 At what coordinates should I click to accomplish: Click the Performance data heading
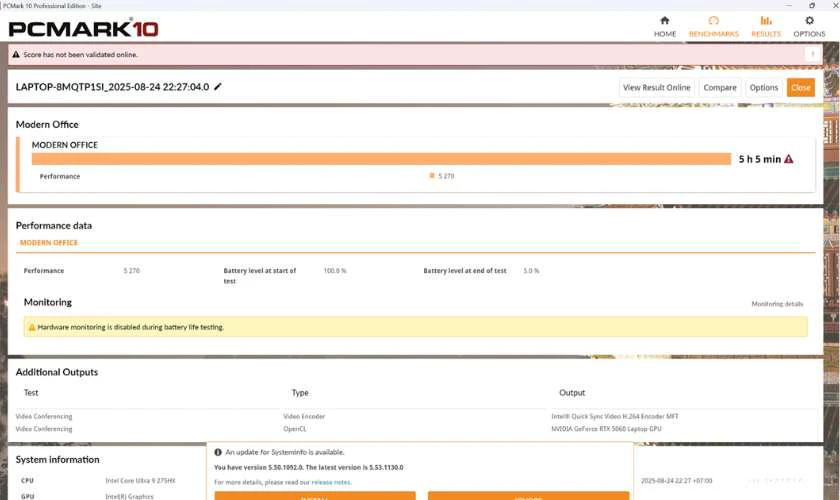tap(54, 226)
